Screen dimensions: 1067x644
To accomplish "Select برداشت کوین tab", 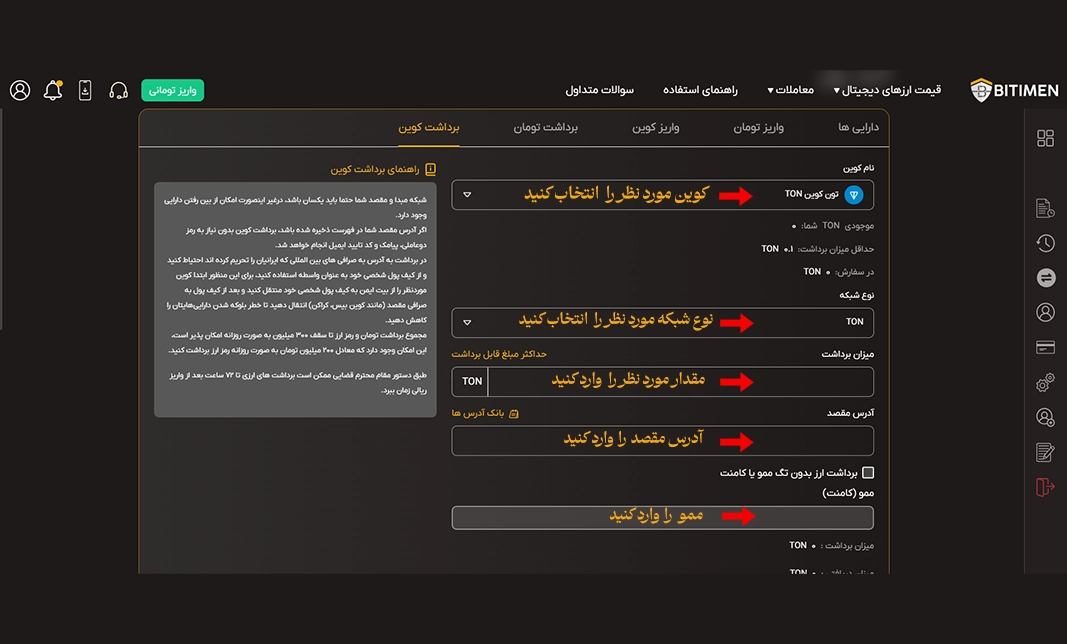I will pos(429,127).
